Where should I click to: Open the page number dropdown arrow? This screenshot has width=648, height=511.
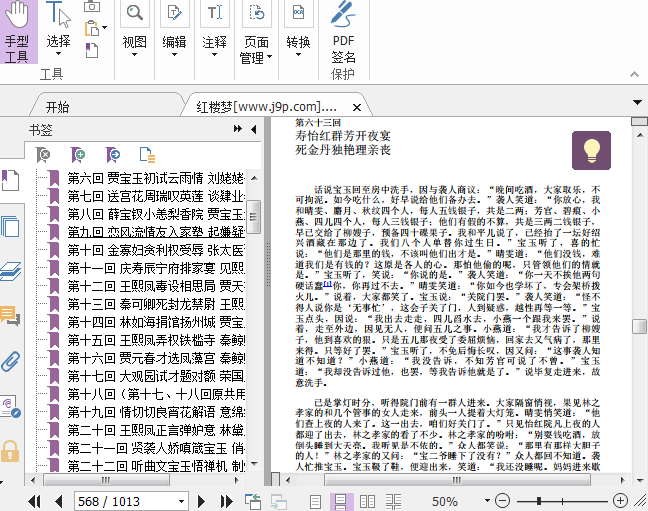[x=181, y=501]
